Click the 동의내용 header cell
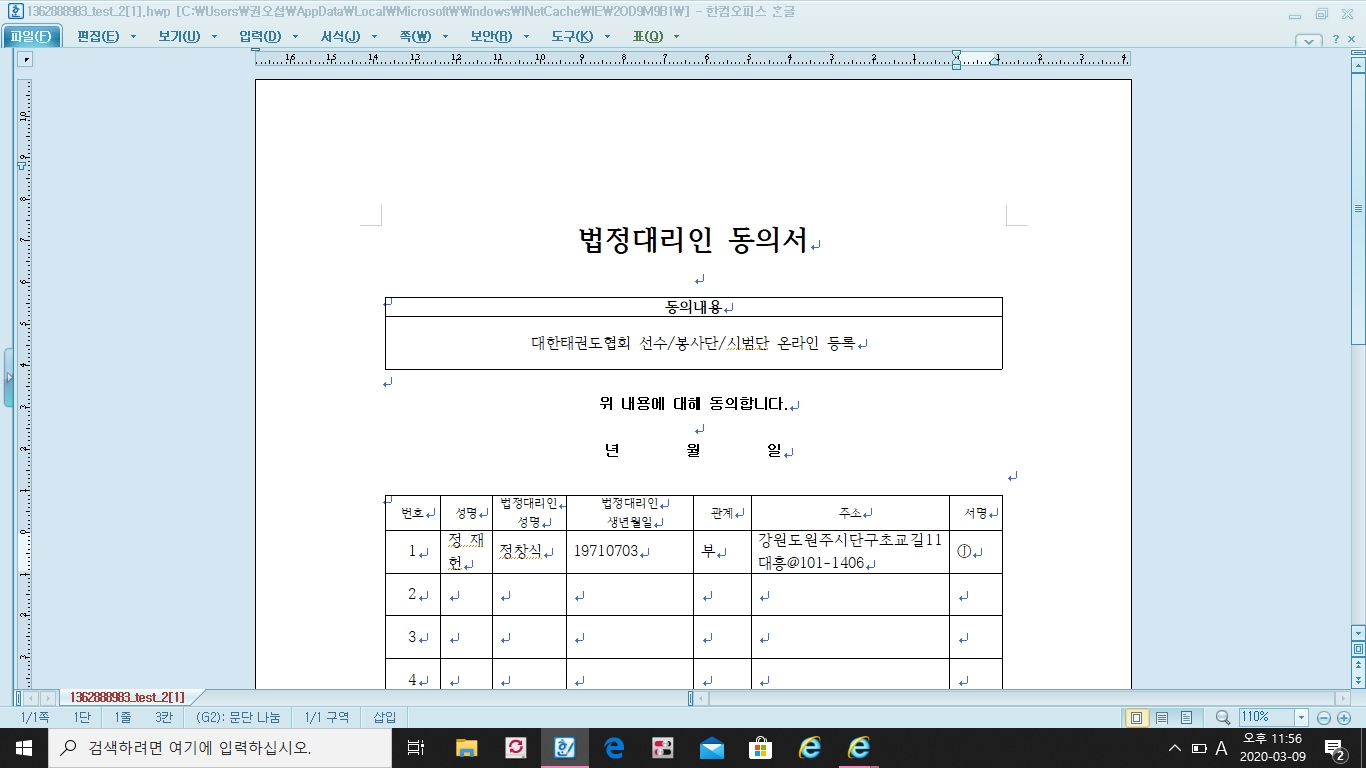The height and width of the screenshot is (768, 1366). tap(694, 307)
